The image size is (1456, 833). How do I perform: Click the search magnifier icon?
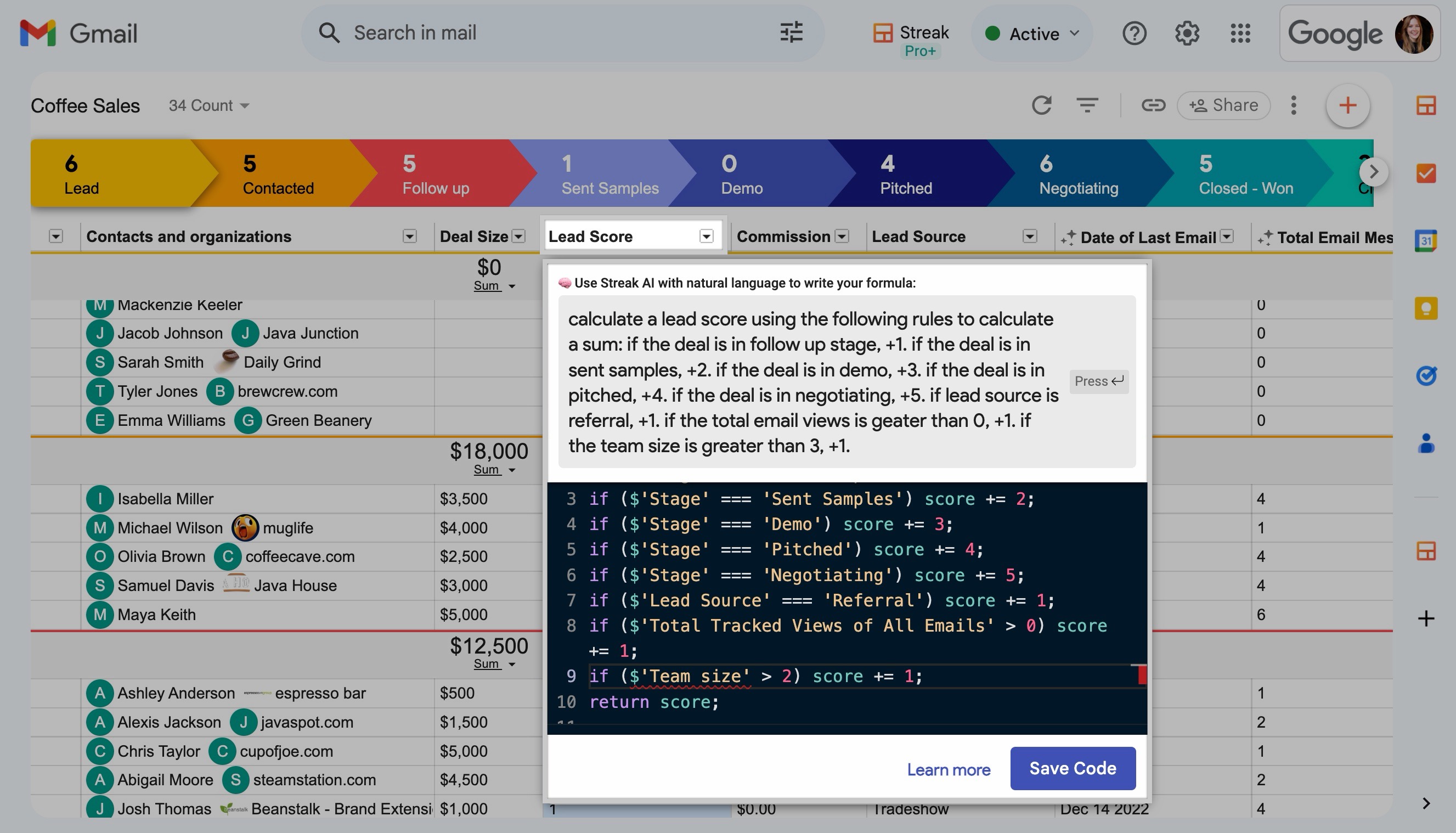[329, 32]
